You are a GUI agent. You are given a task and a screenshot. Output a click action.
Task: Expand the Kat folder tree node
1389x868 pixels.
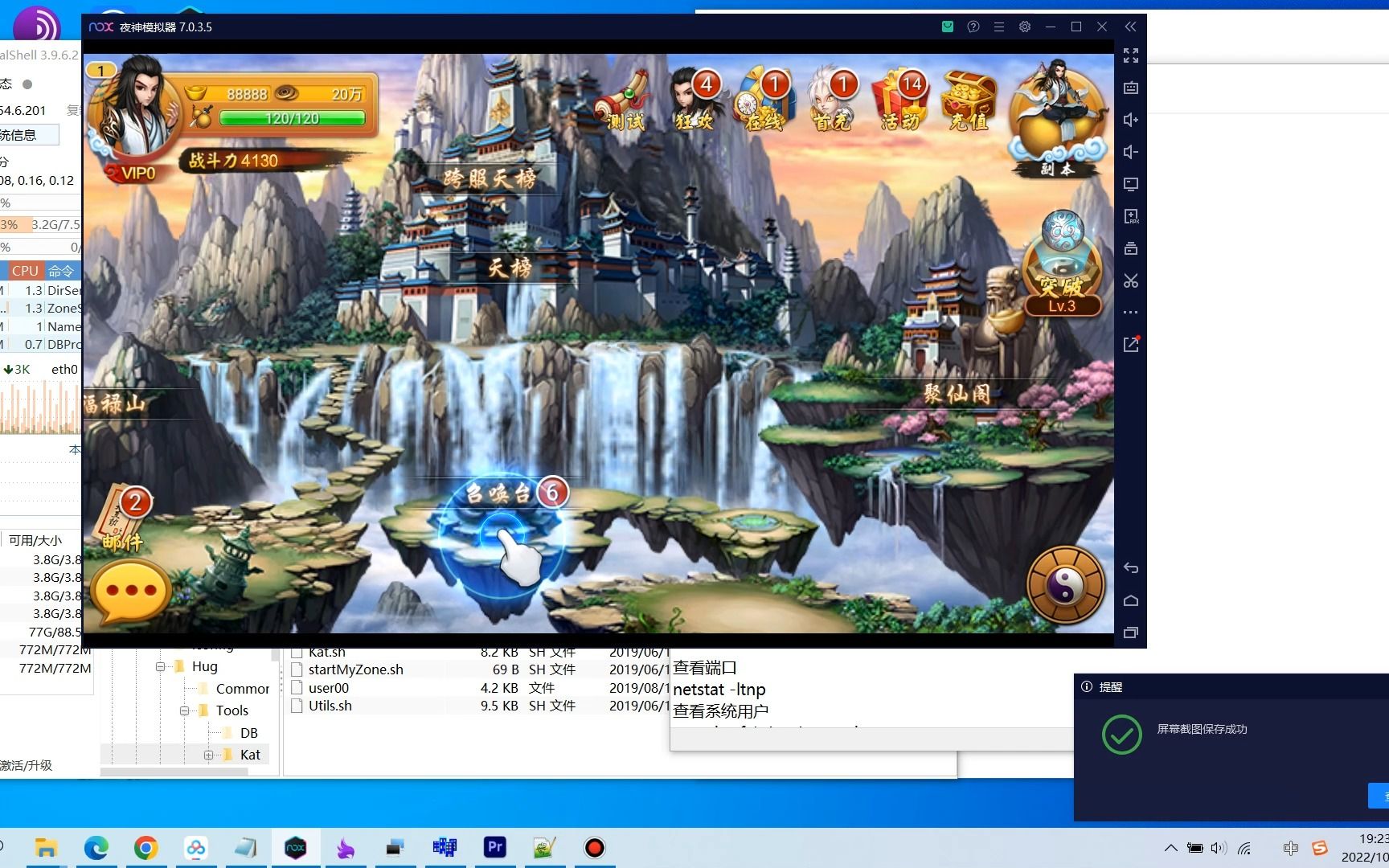click(x=208, y=755)
